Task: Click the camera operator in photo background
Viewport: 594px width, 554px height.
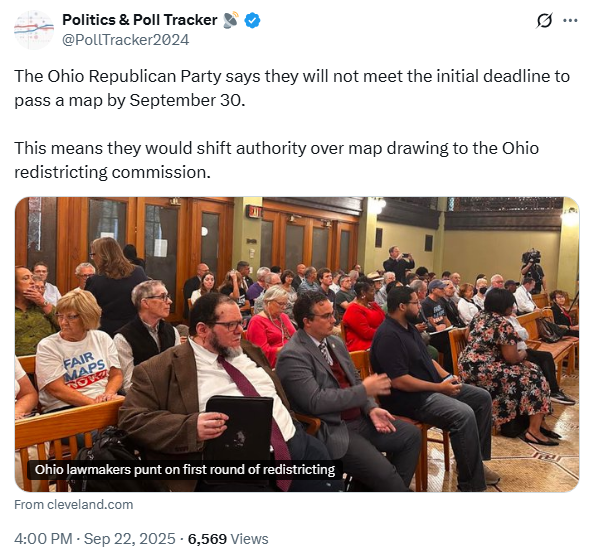Action: click(532, 269)
